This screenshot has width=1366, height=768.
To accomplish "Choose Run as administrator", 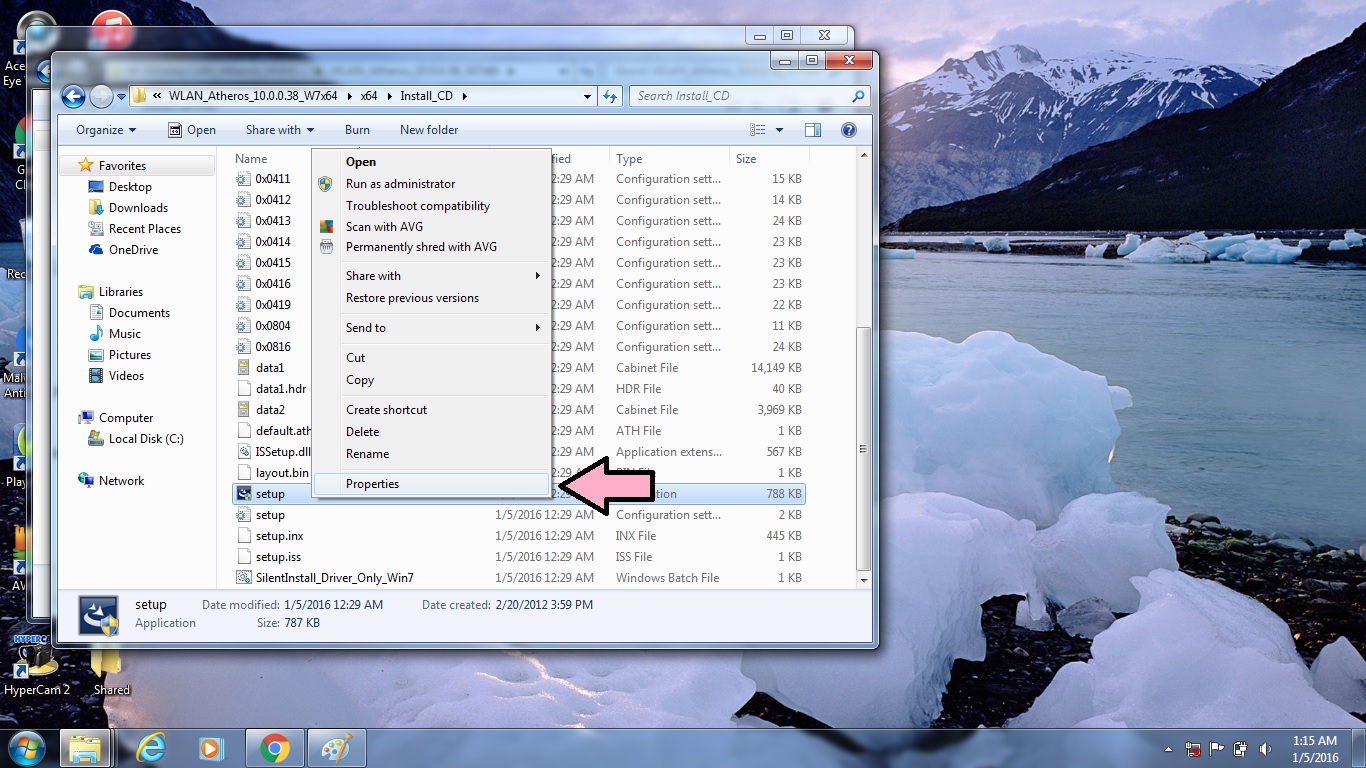I will tap(431, 184).
